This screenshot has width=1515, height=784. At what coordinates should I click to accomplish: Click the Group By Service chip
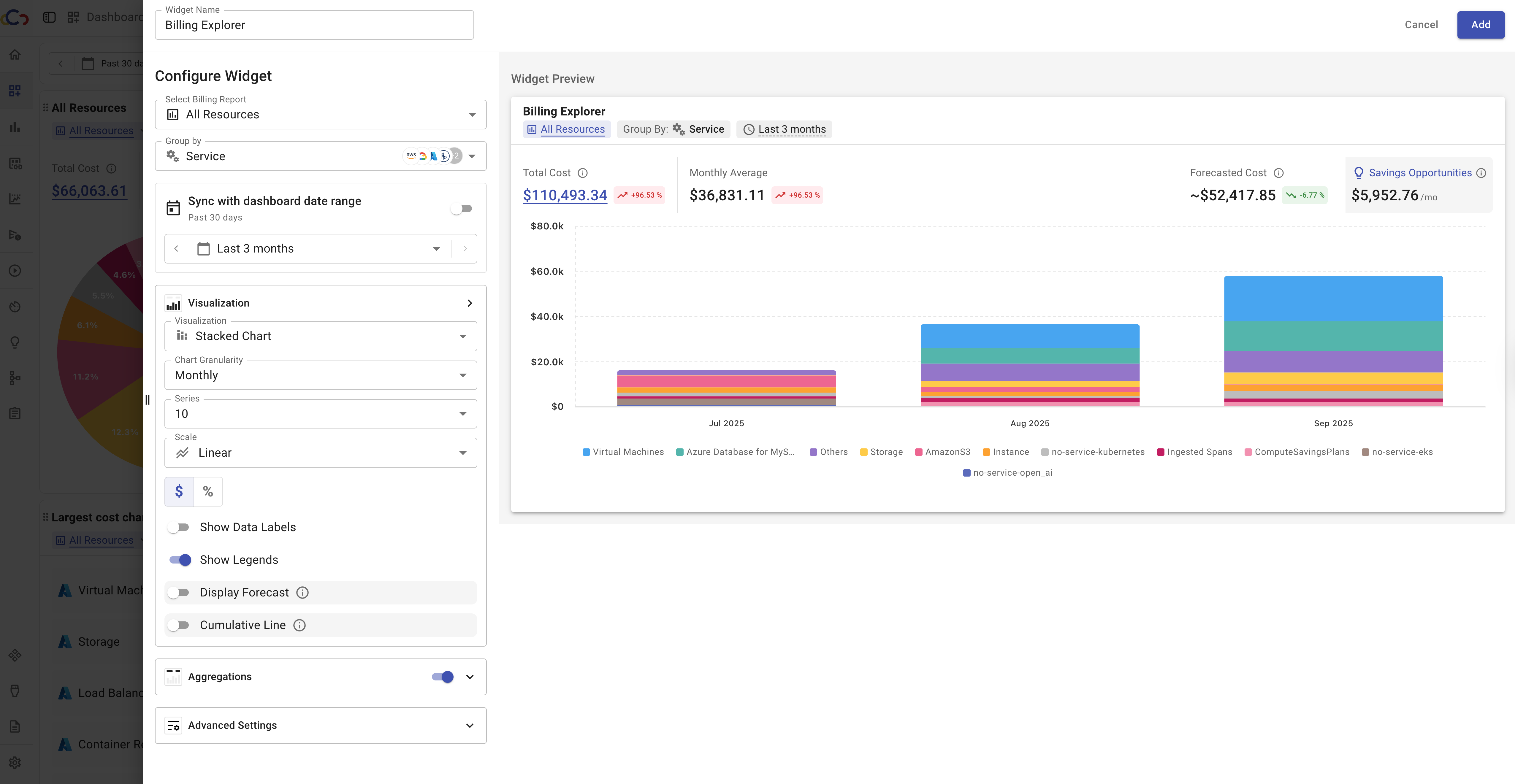673,129
